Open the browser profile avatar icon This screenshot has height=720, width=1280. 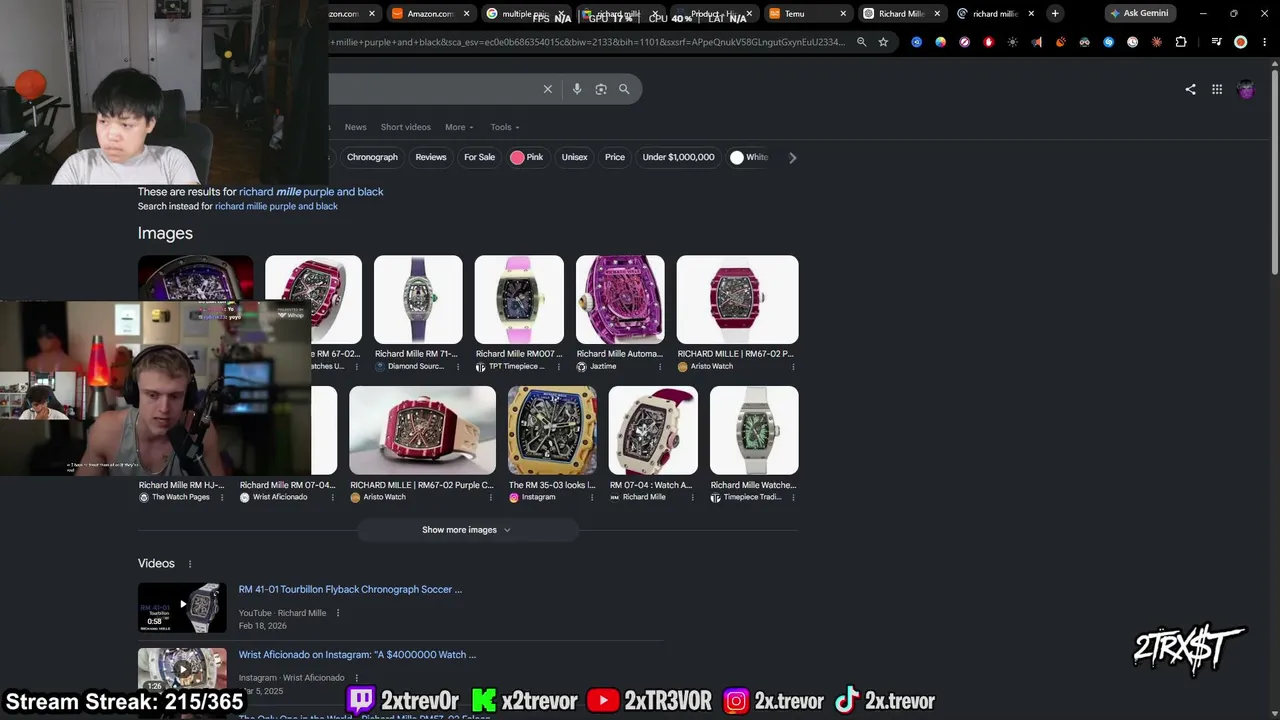point(1241,42)
